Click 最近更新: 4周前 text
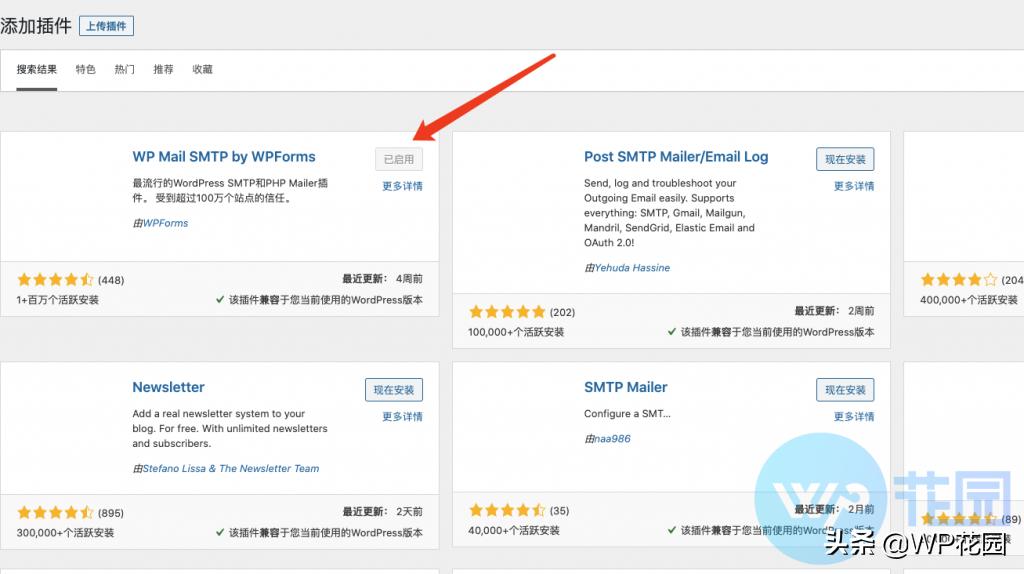1024x574 pixels. tap(383, 279)
